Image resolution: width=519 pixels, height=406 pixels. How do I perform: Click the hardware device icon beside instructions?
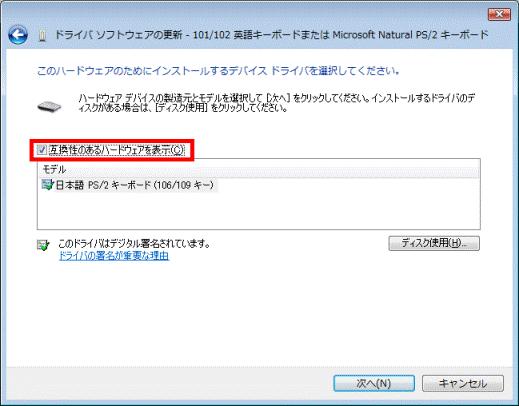[x=49, y=106]
